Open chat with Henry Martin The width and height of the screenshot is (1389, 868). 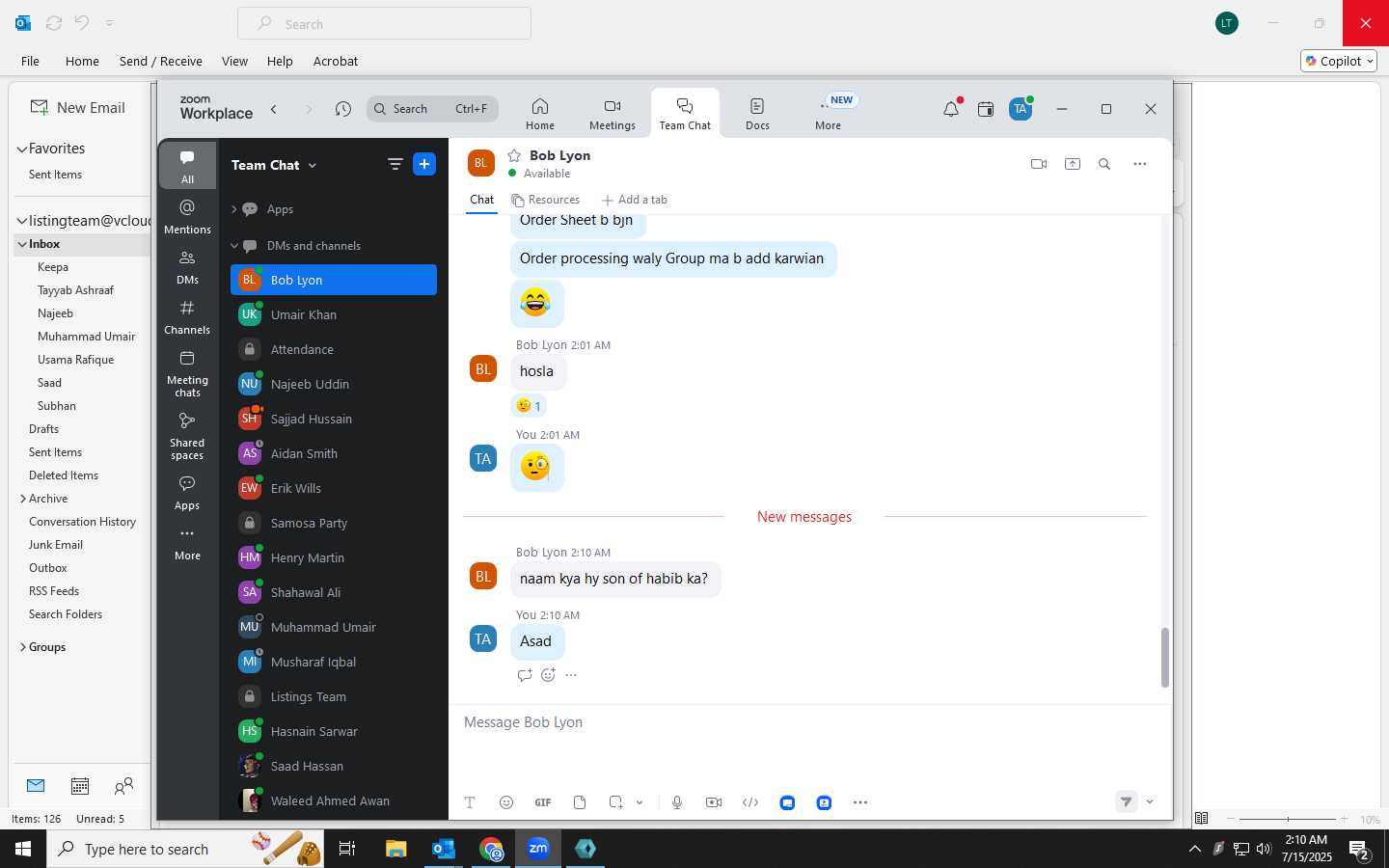point(334,557)
